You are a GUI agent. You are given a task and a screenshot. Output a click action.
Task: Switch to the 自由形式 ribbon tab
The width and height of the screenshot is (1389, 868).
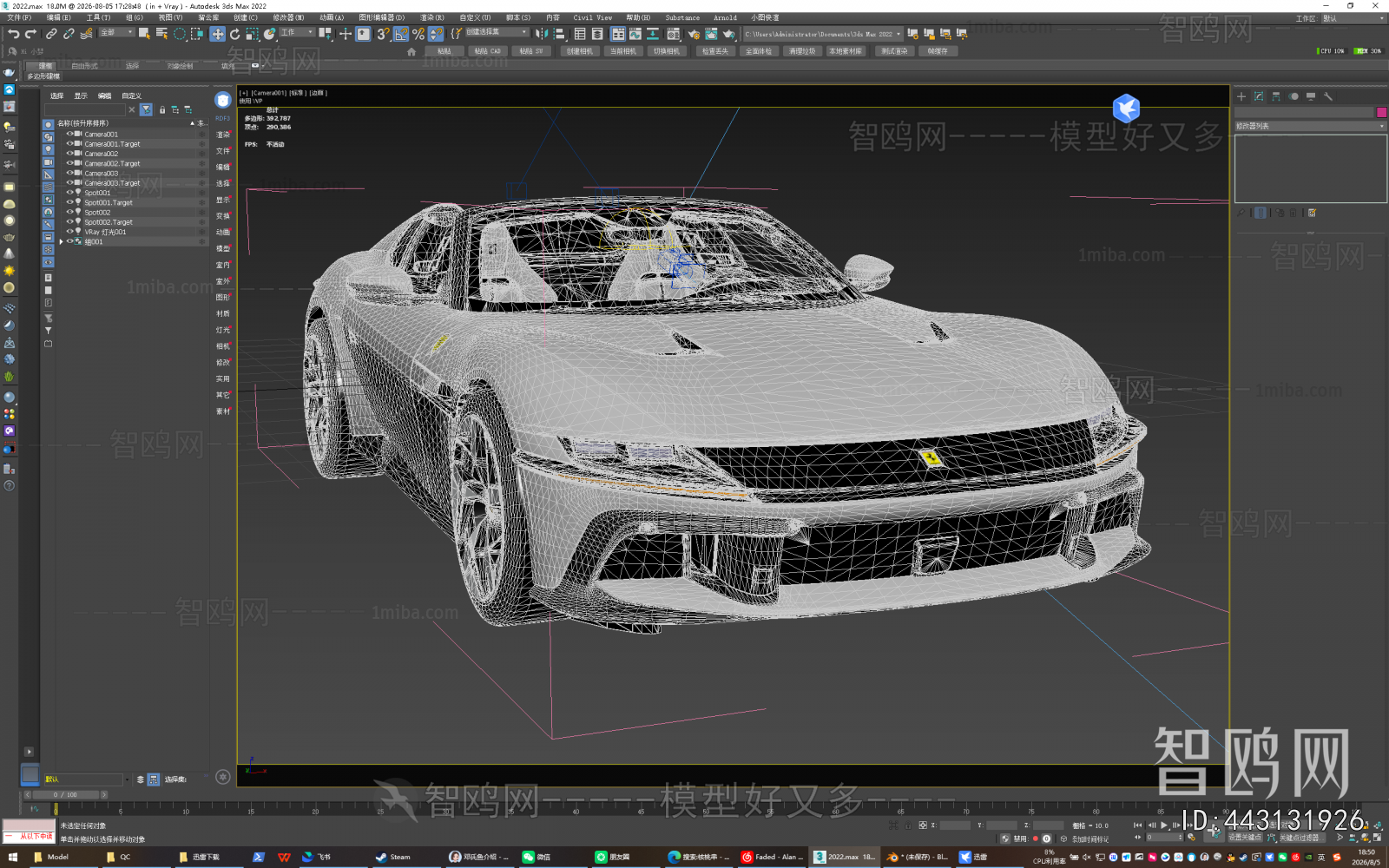84,66
